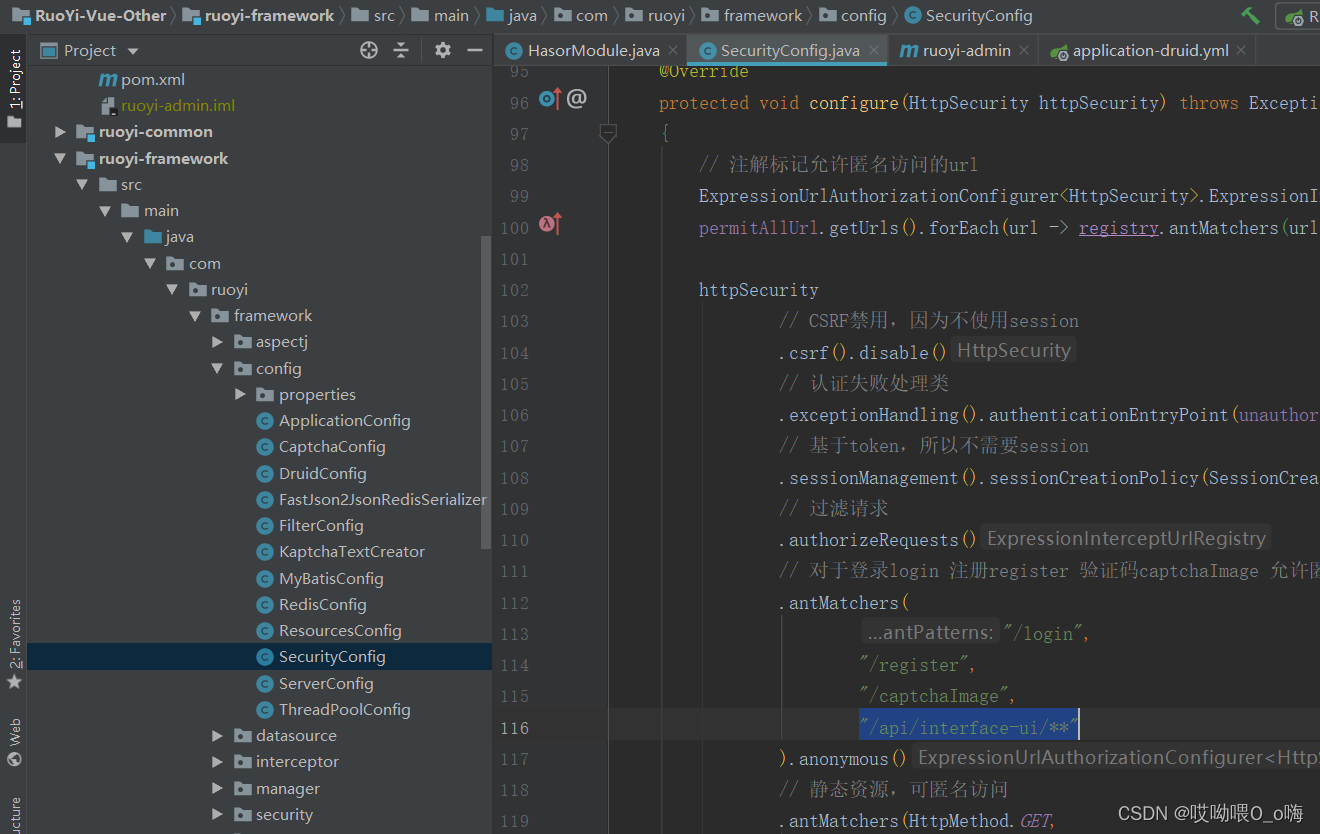Hide the Project tool window with minimize icon
The height and width of the screenshot is (834, 1320).
pos(474,50)
